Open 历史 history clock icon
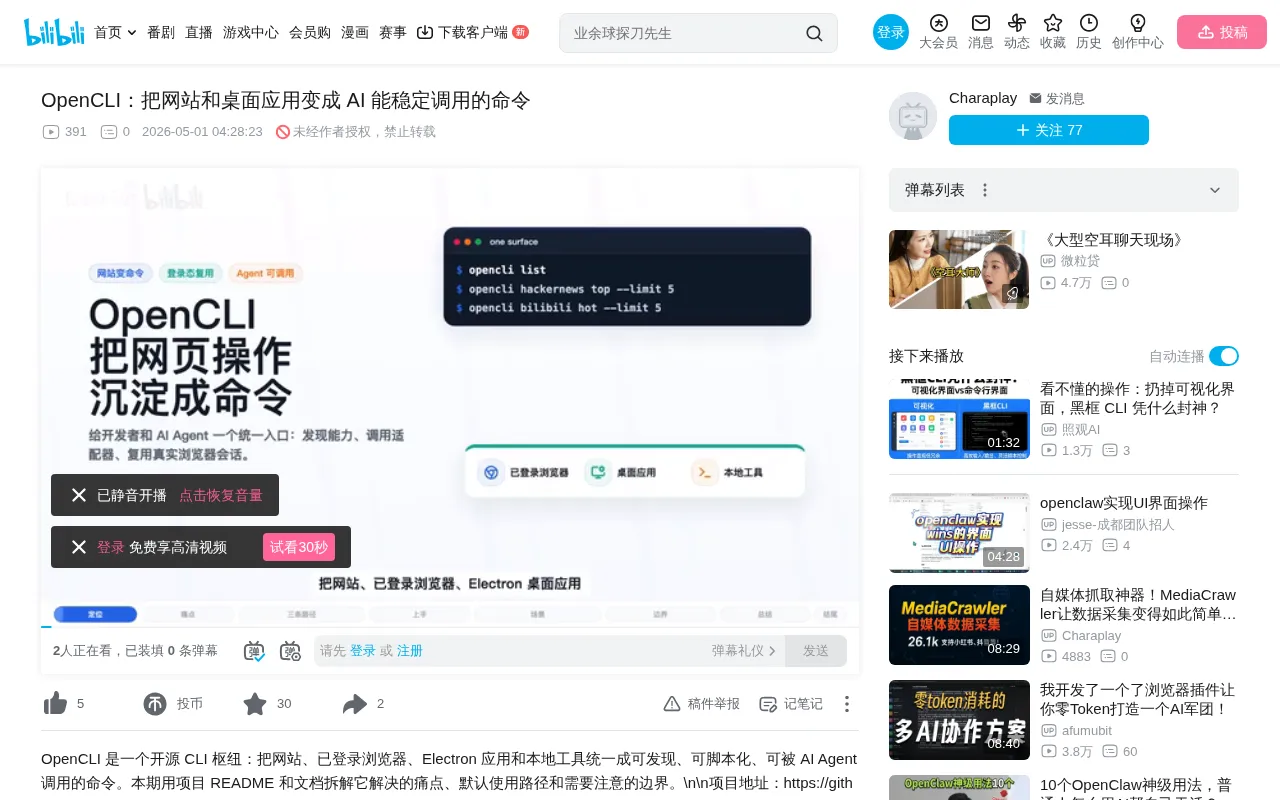This screenshot has height=800, width=1280. pyautogui.click(x=1089, y=23)
